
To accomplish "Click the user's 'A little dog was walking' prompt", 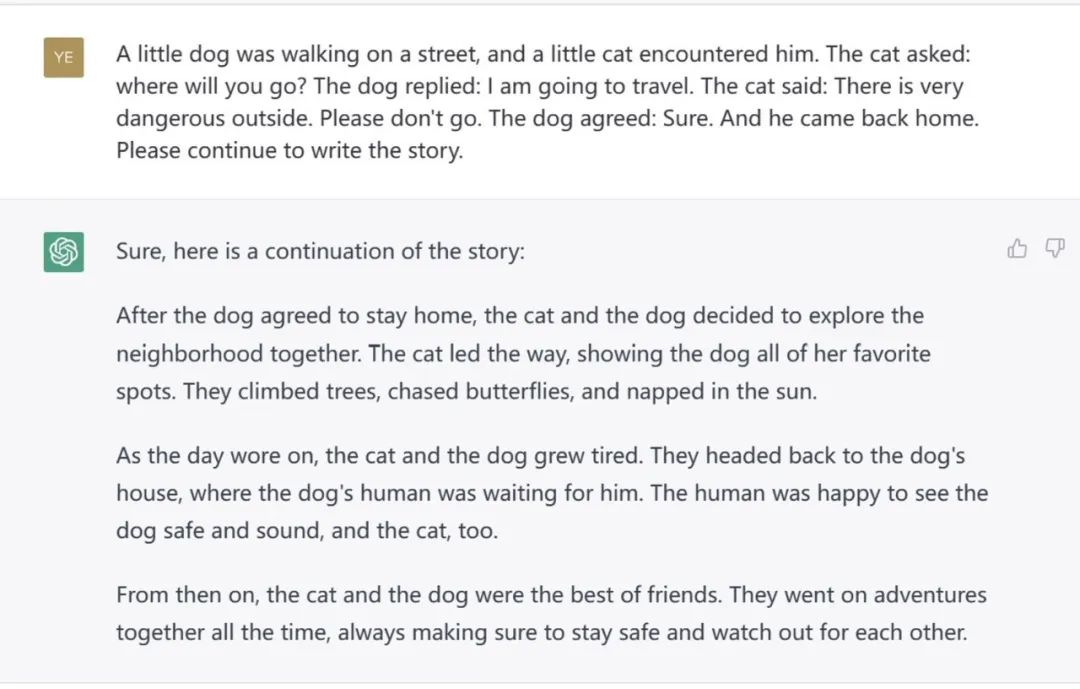I will 548,102.
